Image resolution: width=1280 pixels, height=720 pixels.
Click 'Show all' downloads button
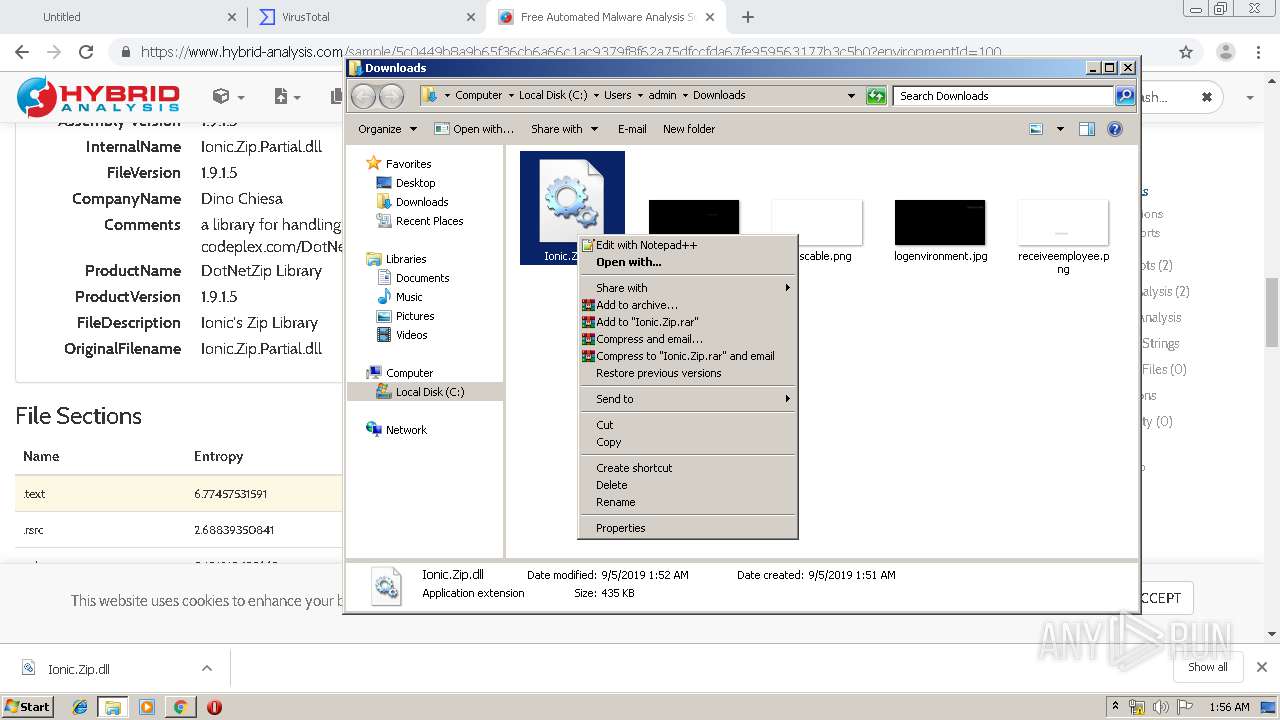1208,667
